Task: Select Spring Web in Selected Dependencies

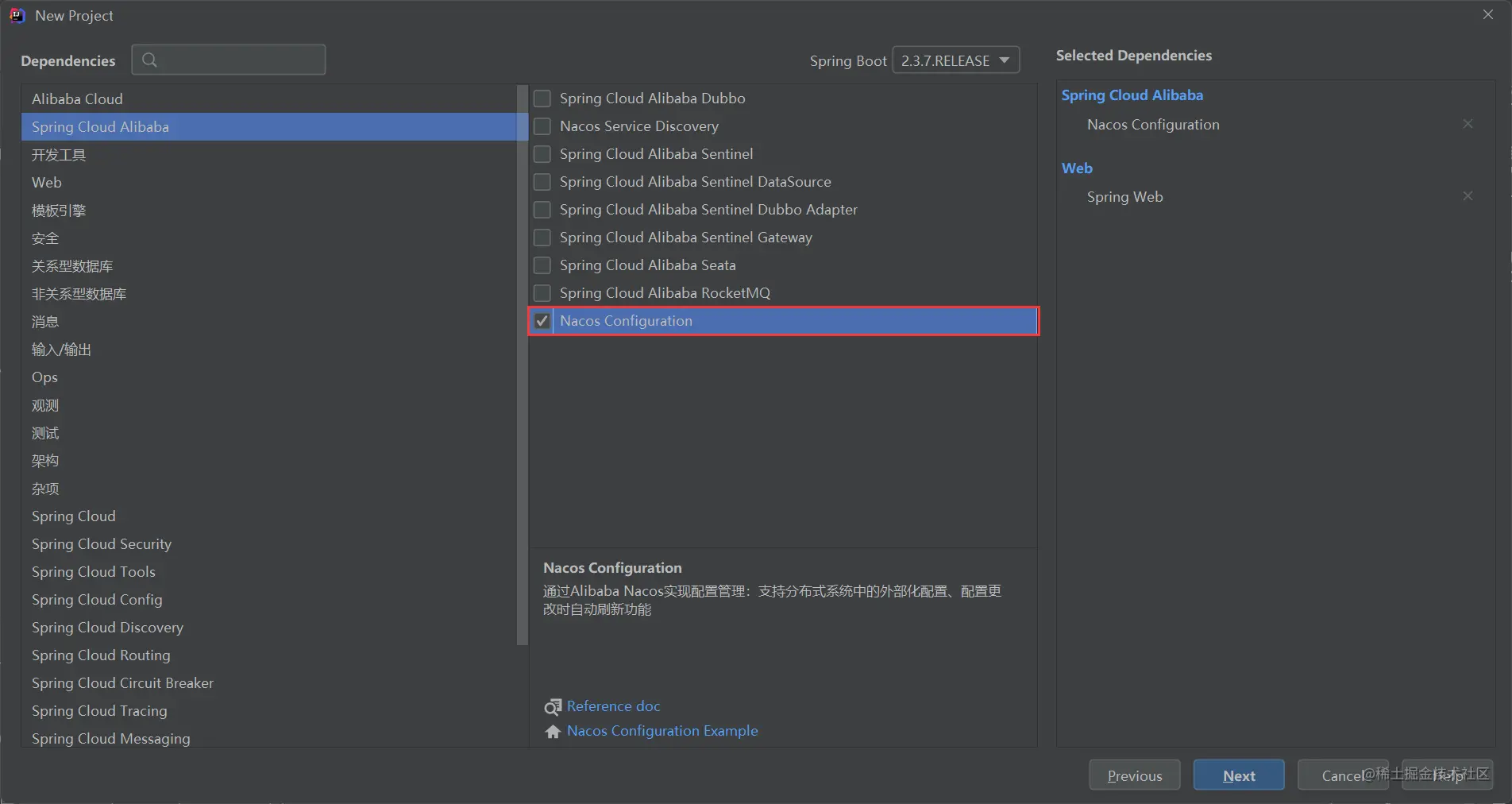Action: [x=1124, y=197]
